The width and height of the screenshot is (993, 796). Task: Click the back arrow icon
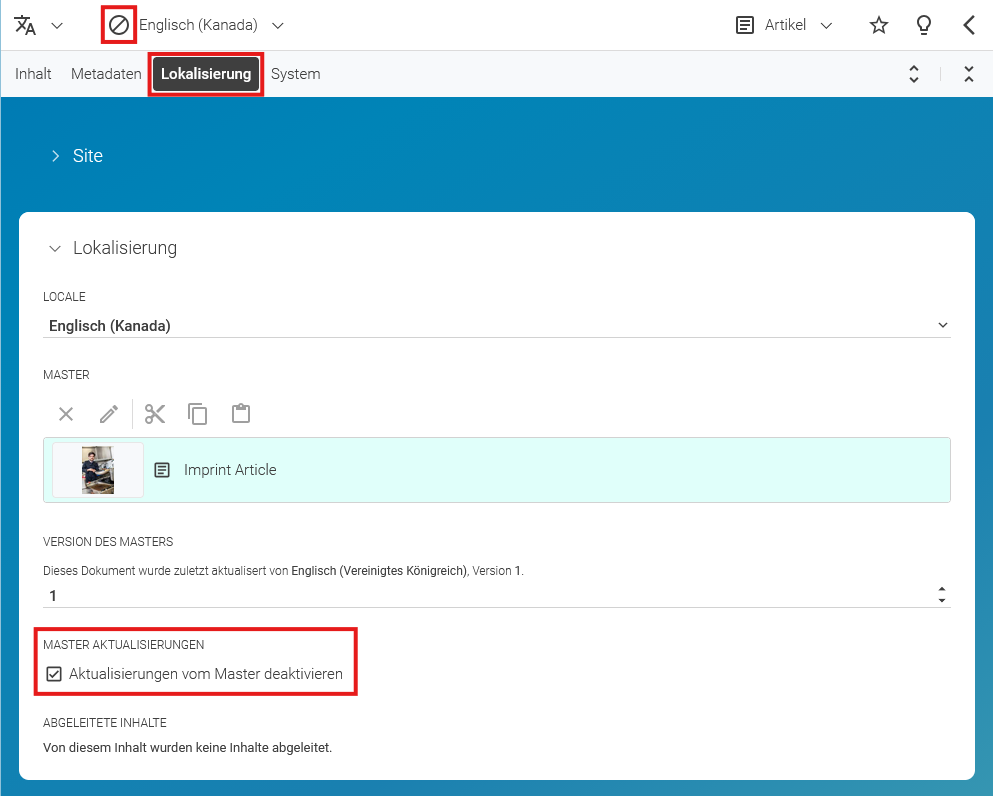[969, 25]
